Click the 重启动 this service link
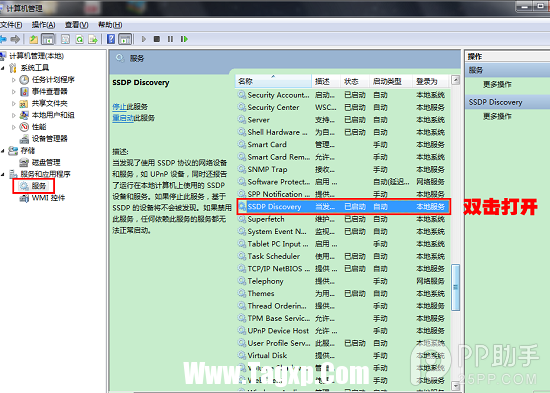This screenshot has width=550, height=393. click(123, 118)
